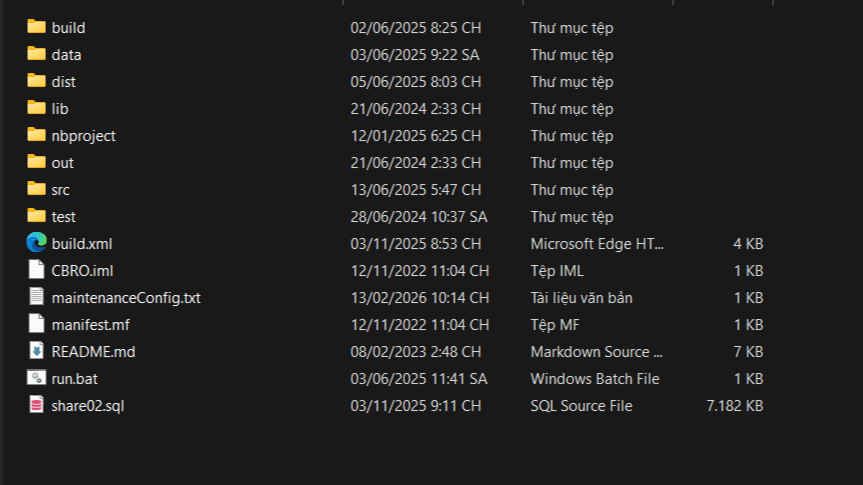Click the SQL icon beside share02.sql
The height and width of the screenshot is (485, 863).
coord(36,405)
